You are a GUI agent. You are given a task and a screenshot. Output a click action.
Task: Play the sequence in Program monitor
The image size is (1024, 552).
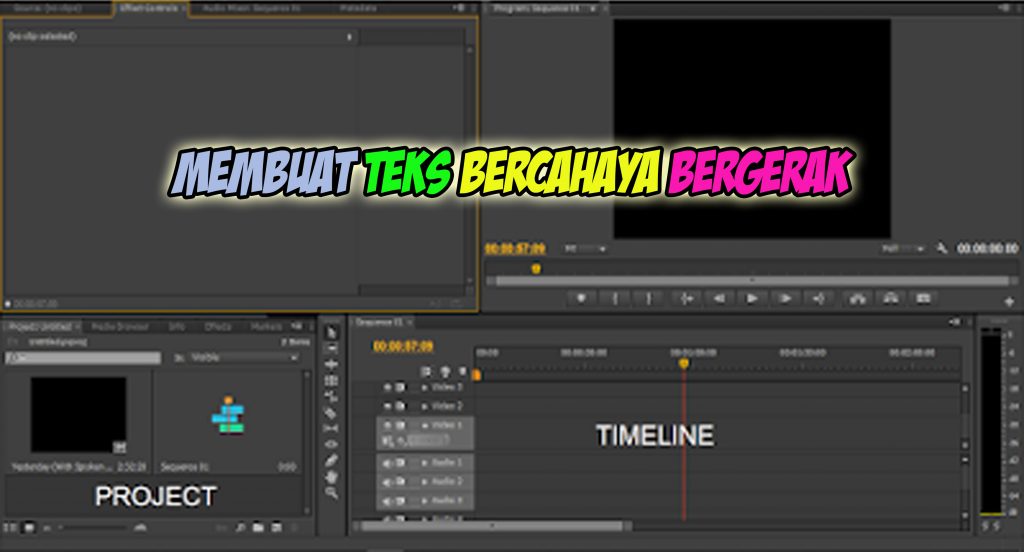pos(752,299)
